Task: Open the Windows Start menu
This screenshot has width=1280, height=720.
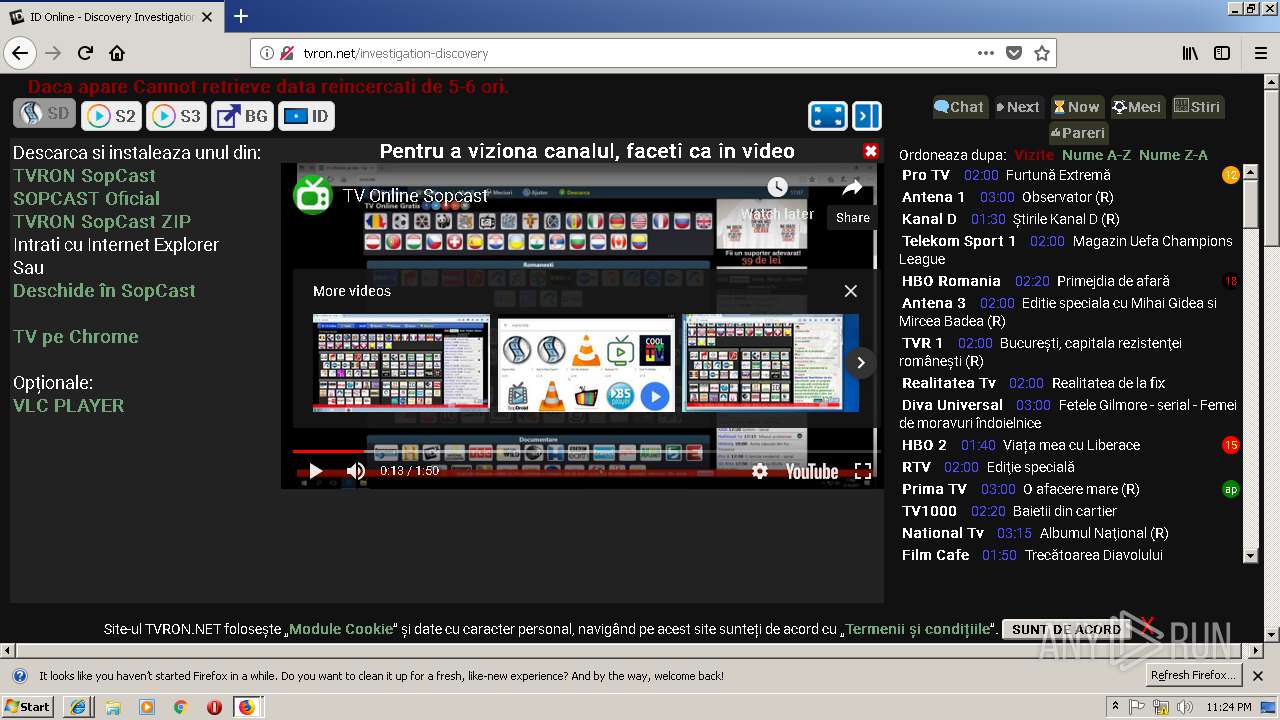Action: coord(28,706)
